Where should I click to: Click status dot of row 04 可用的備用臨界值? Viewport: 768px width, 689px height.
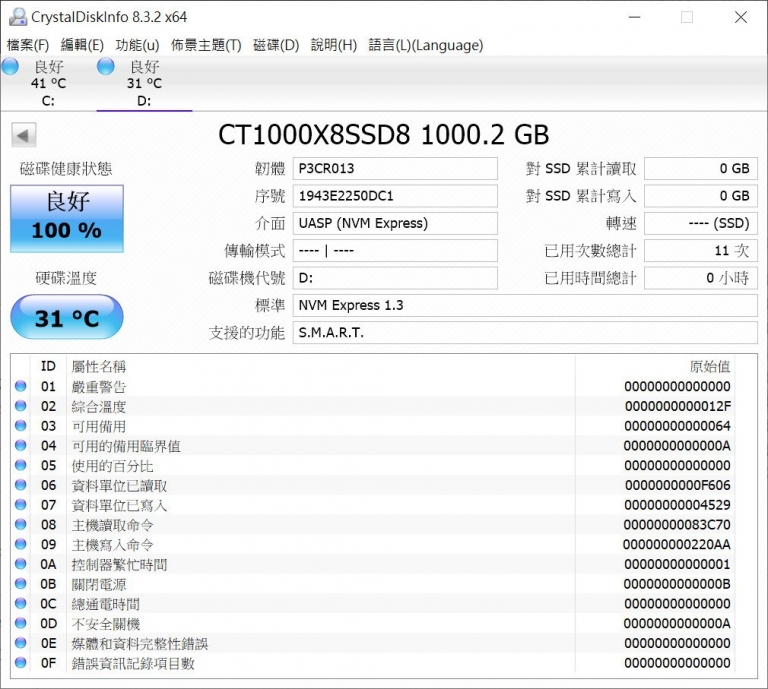(x=21, y=446)
